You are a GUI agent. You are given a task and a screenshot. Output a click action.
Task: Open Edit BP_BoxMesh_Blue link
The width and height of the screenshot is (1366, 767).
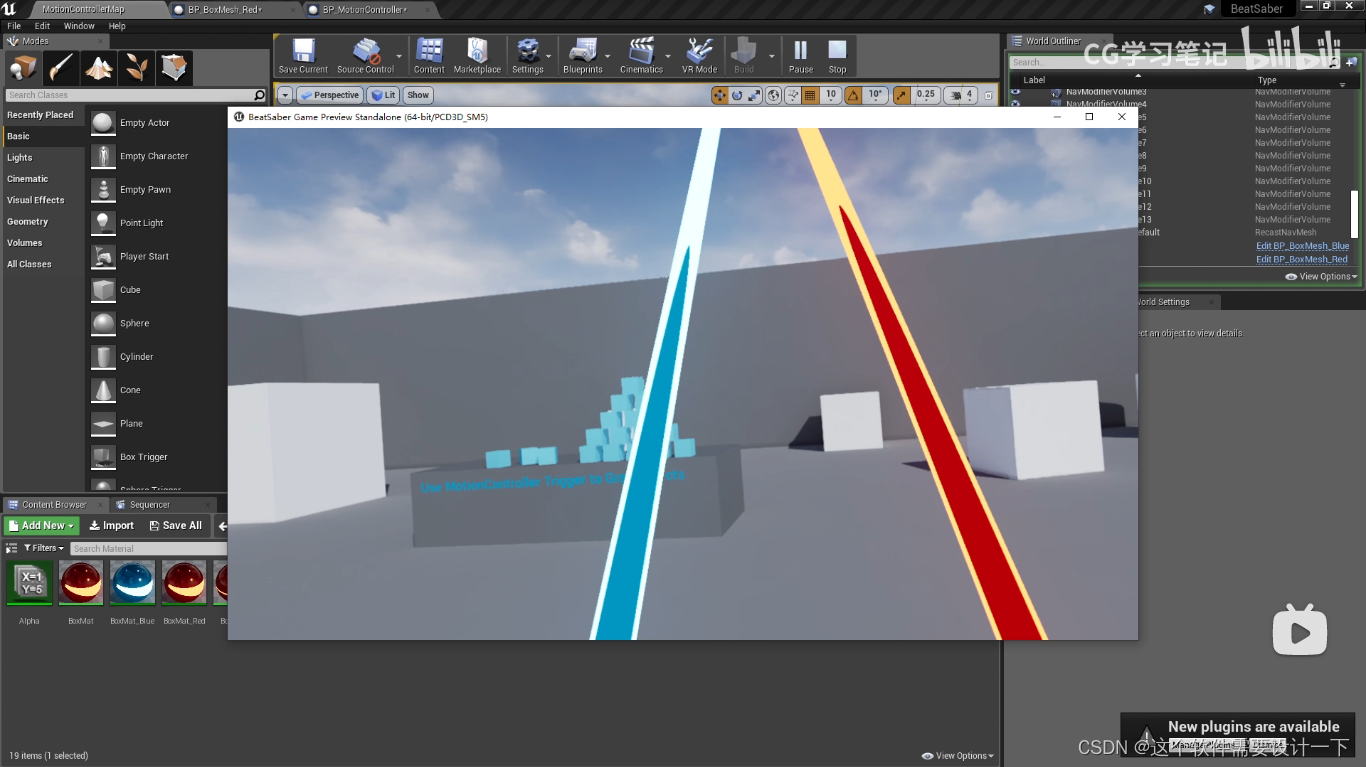coord(1302,245)
